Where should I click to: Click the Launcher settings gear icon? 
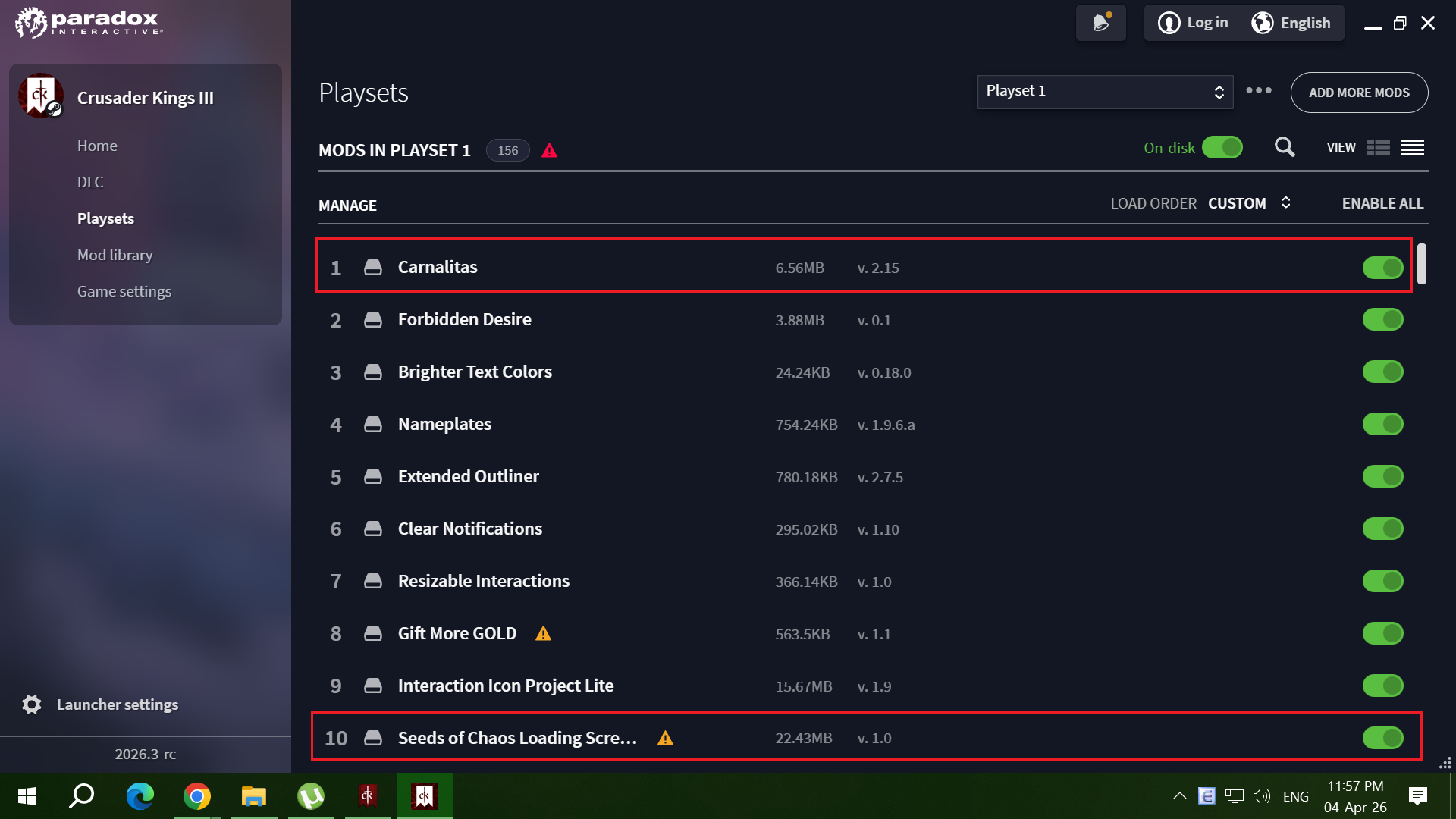(32, 704)
